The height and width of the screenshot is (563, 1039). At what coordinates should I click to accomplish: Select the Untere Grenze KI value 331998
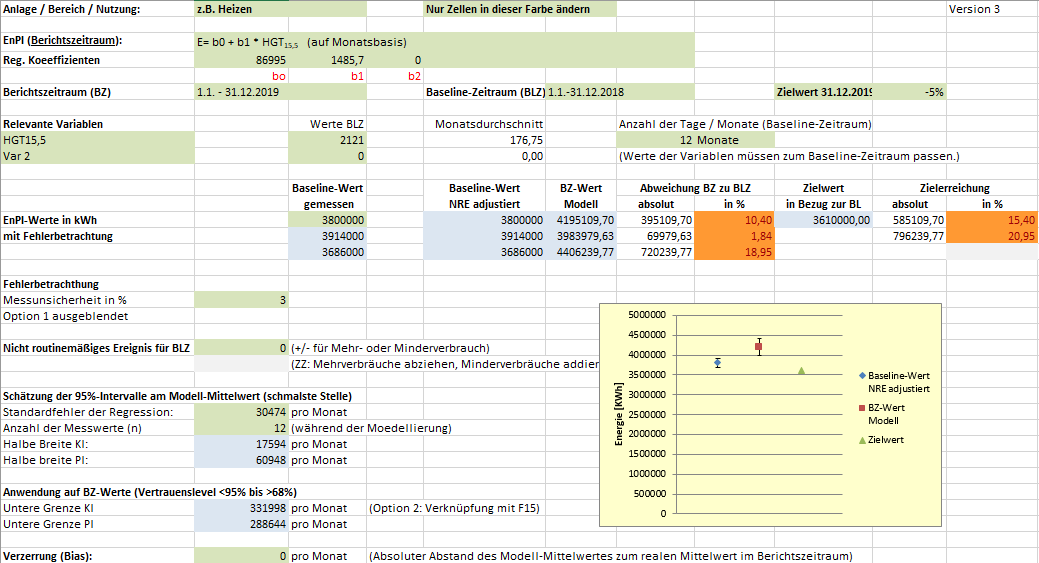click(240, 508)
